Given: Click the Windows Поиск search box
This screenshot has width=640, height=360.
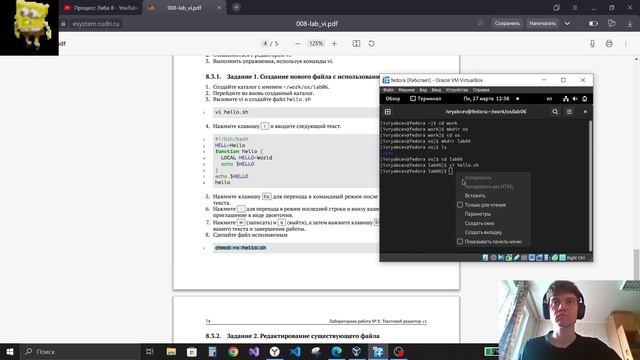Looking at the screenshot, I should tap(80, 351).
